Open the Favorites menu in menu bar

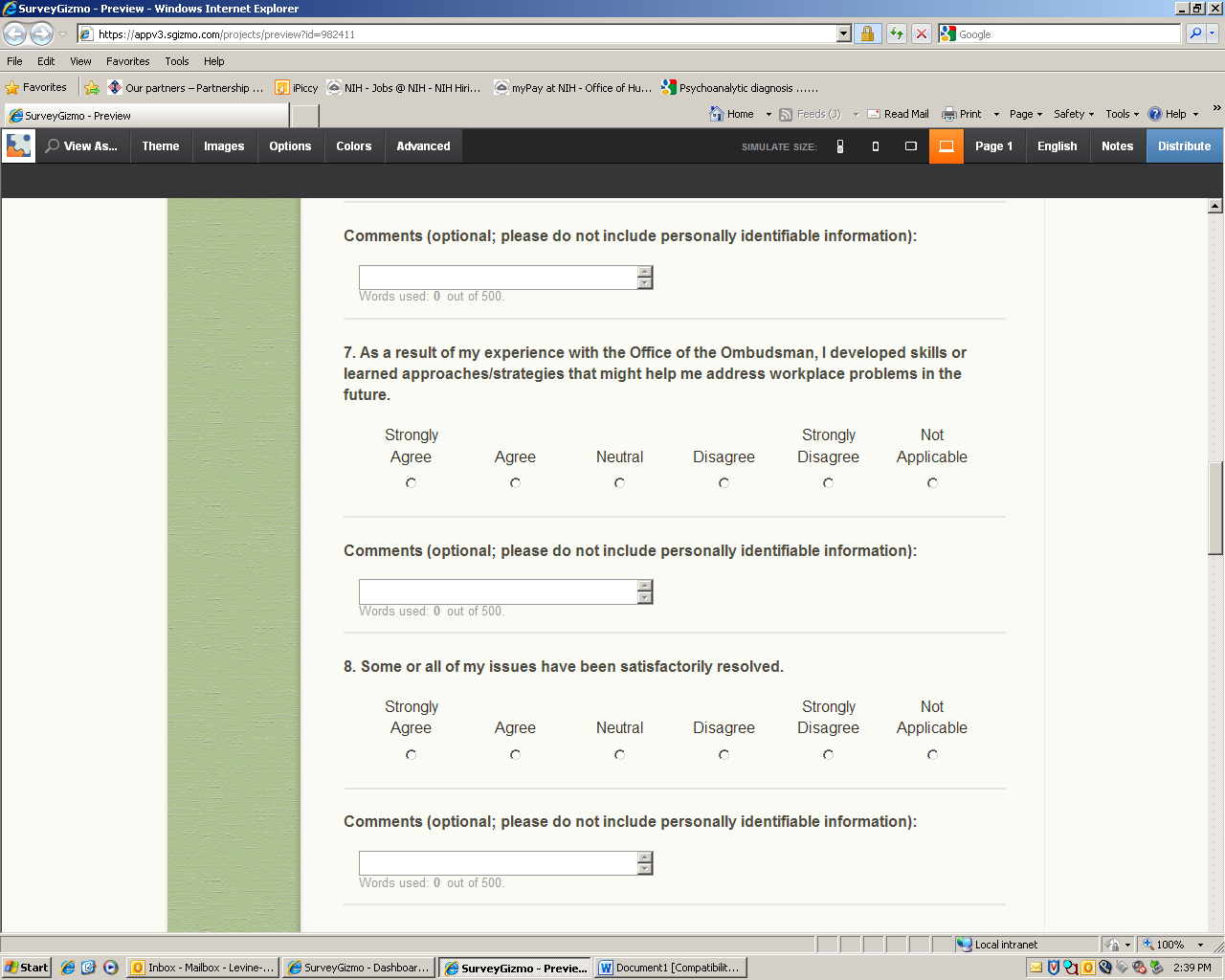pos(128,61)
